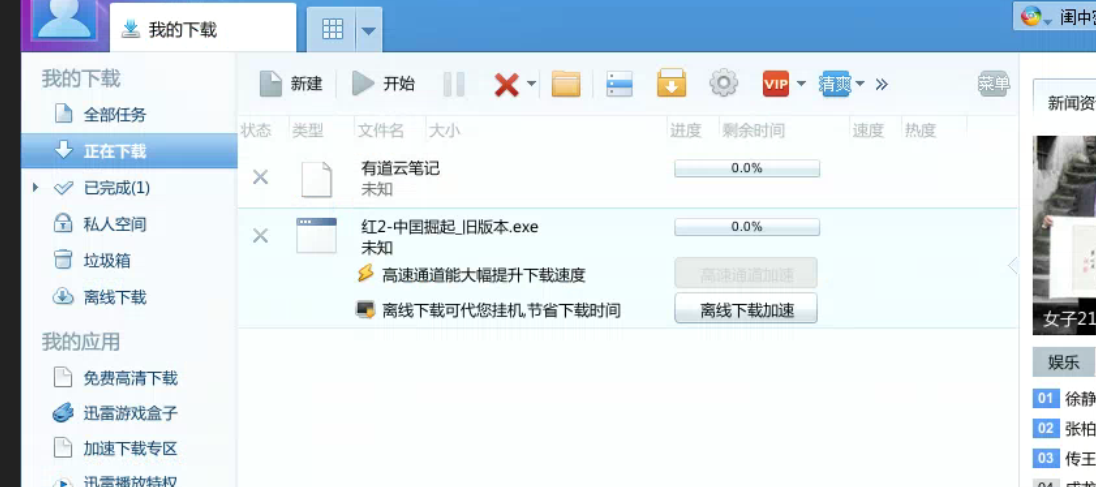Expand the 清爽 dropdown arrow
The width and height of the screenshot is (1096, 487).
click(x=860, y=85)
